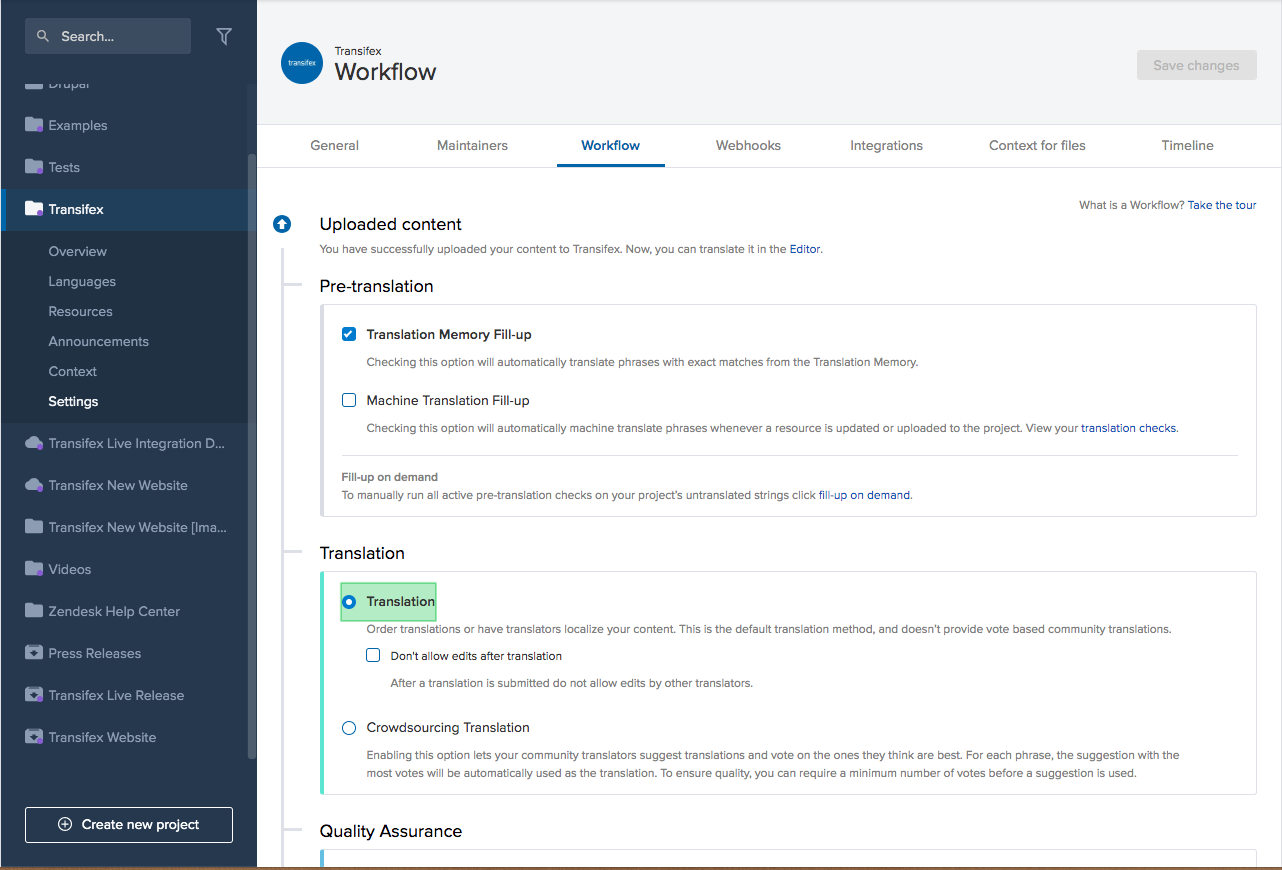Click the Create new project button
This screenshot has width=1282, height=870.
point(129,825)
